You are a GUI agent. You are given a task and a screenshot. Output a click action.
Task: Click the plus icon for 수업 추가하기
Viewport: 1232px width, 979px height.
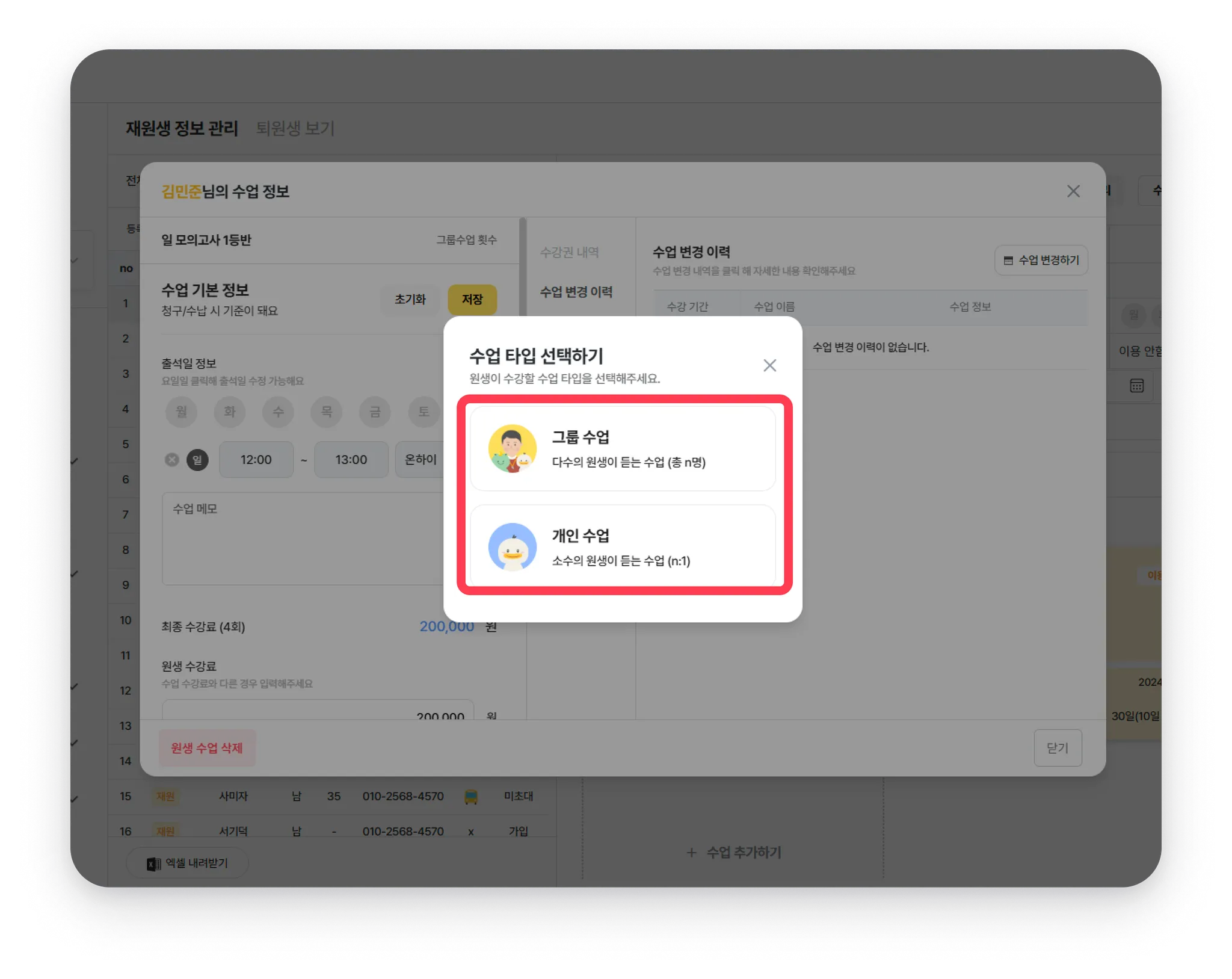[692, 853]
